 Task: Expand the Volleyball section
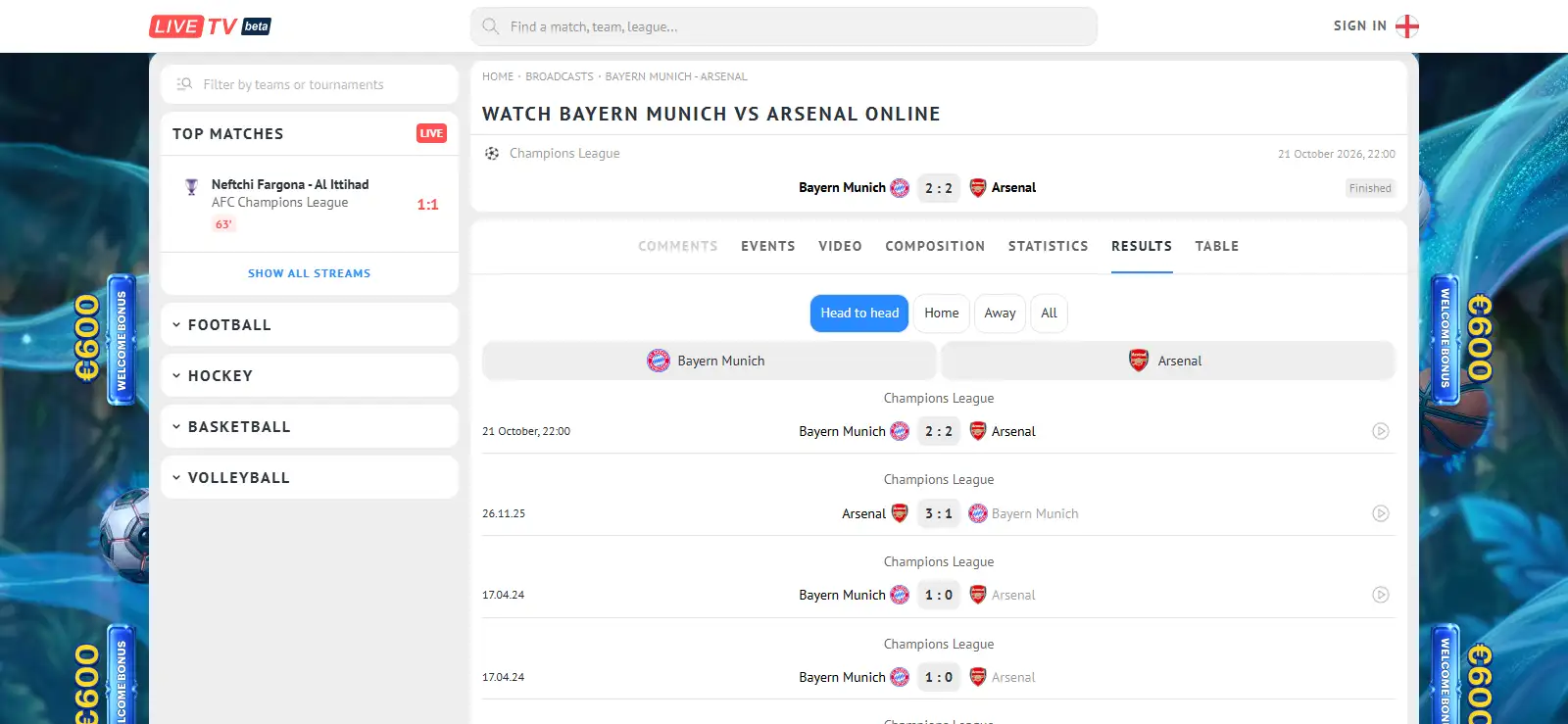pos(310,477)
